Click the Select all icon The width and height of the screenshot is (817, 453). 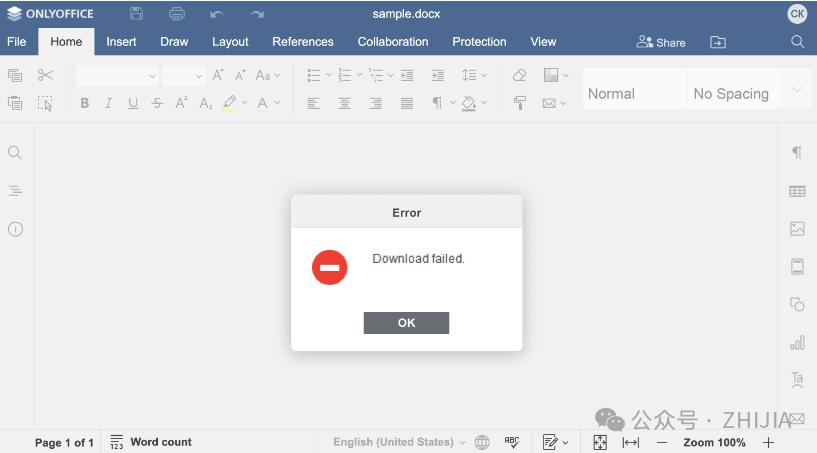(x=45, y=103)
